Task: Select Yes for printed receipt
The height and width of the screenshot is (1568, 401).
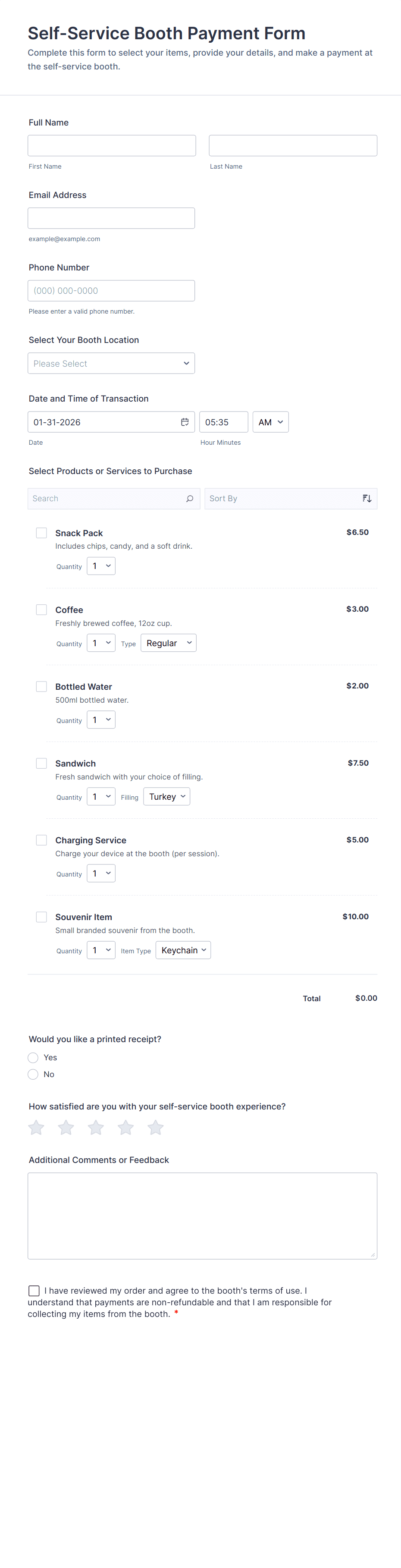Action: click(x=34, y=1057)
